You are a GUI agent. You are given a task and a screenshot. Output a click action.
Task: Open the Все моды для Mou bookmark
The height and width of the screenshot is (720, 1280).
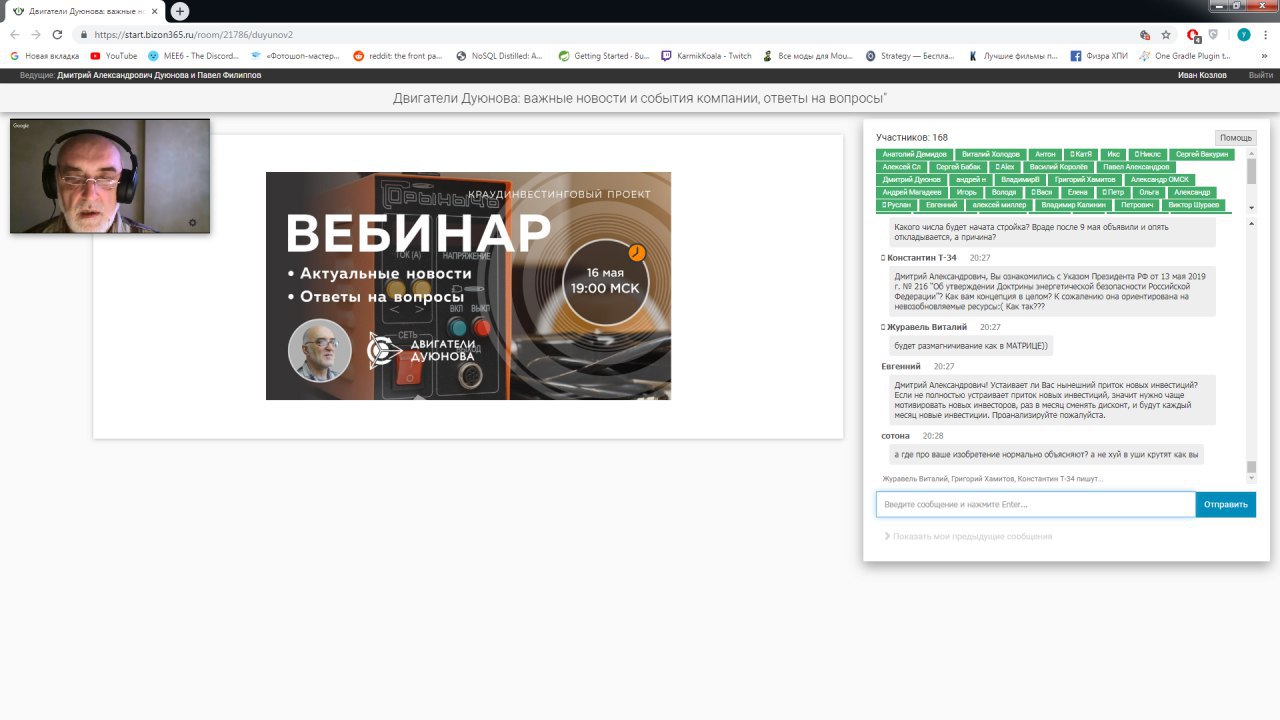click(807, 56)
